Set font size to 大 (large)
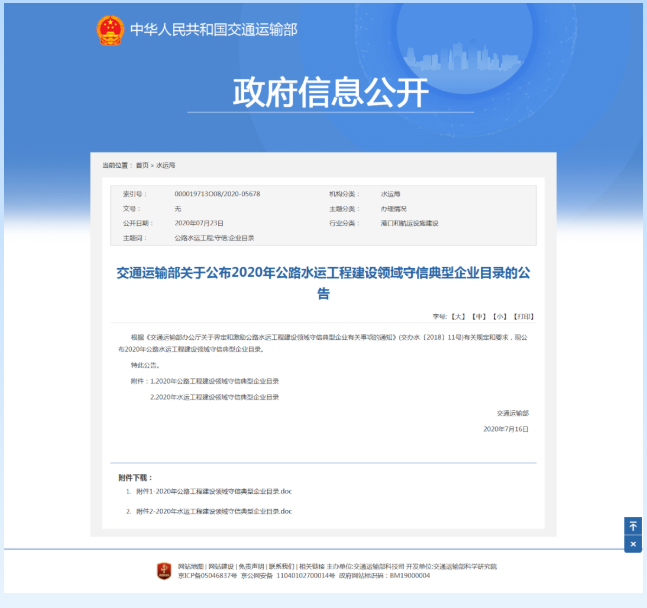647x608 pixels. [x=458, y=315]
